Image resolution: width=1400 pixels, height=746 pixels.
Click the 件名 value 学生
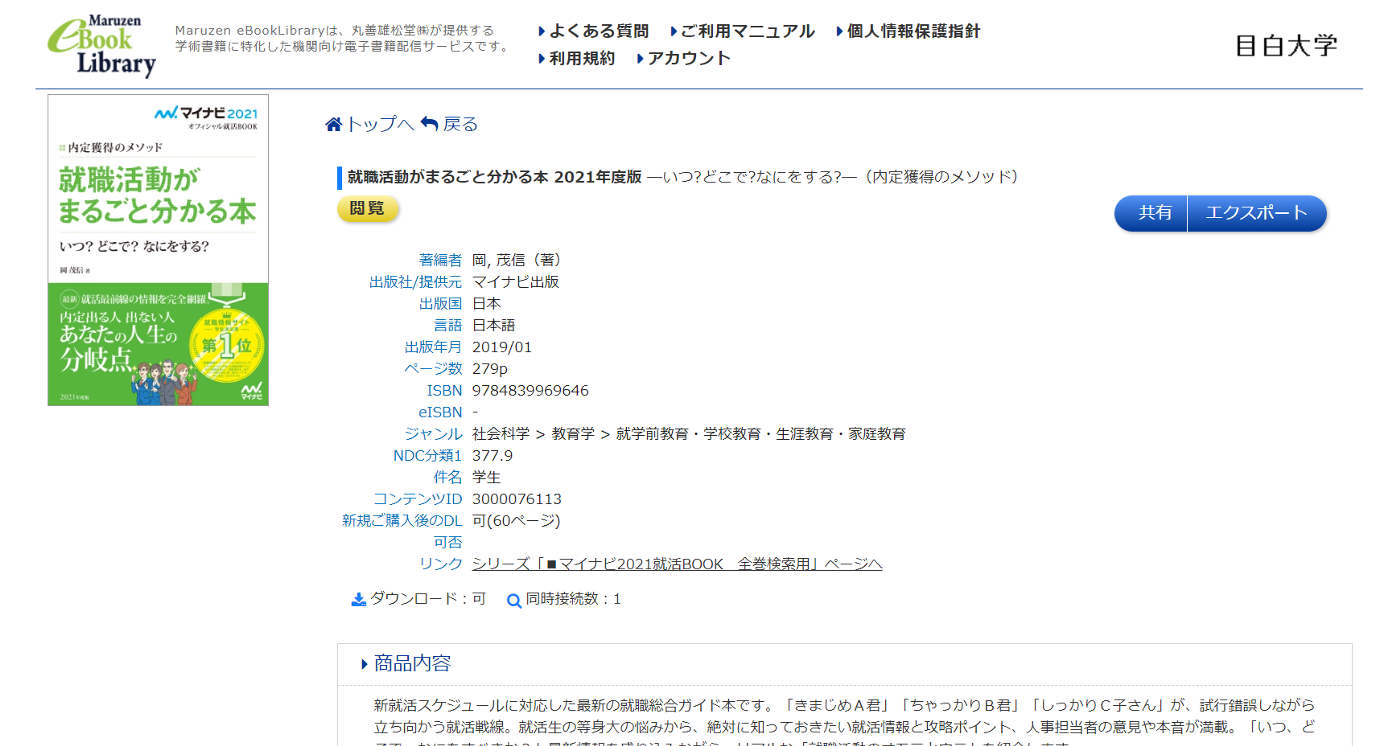[x=487, y=477]
